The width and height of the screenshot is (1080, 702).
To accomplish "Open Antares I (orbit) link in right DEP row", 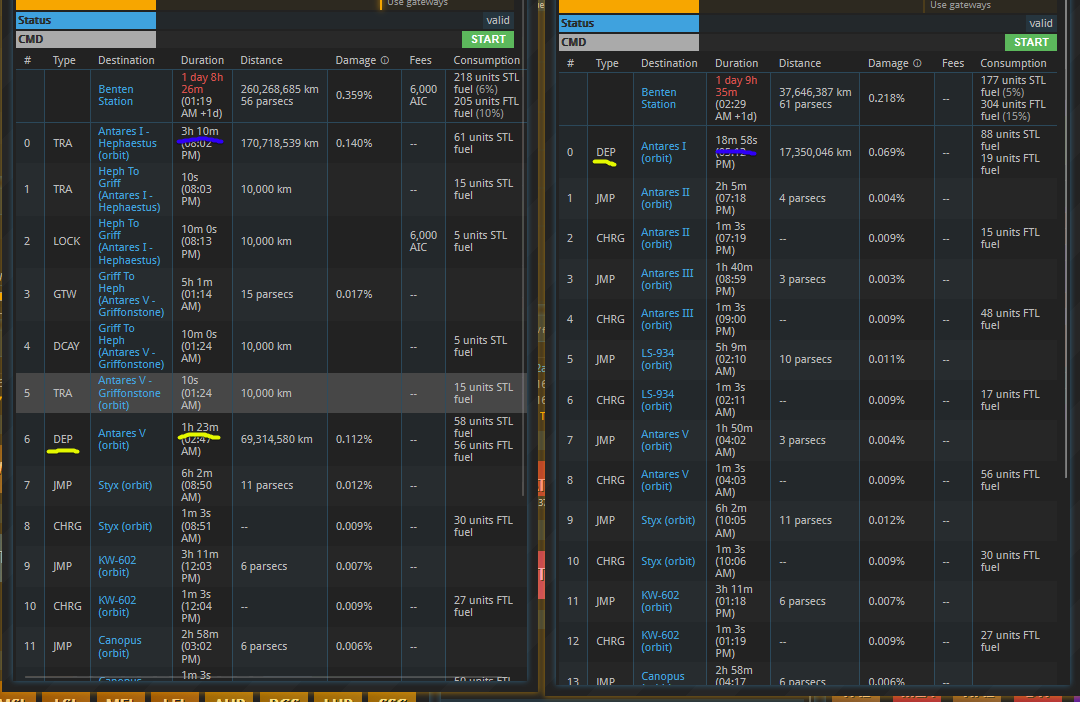I will tap(663, 152).
